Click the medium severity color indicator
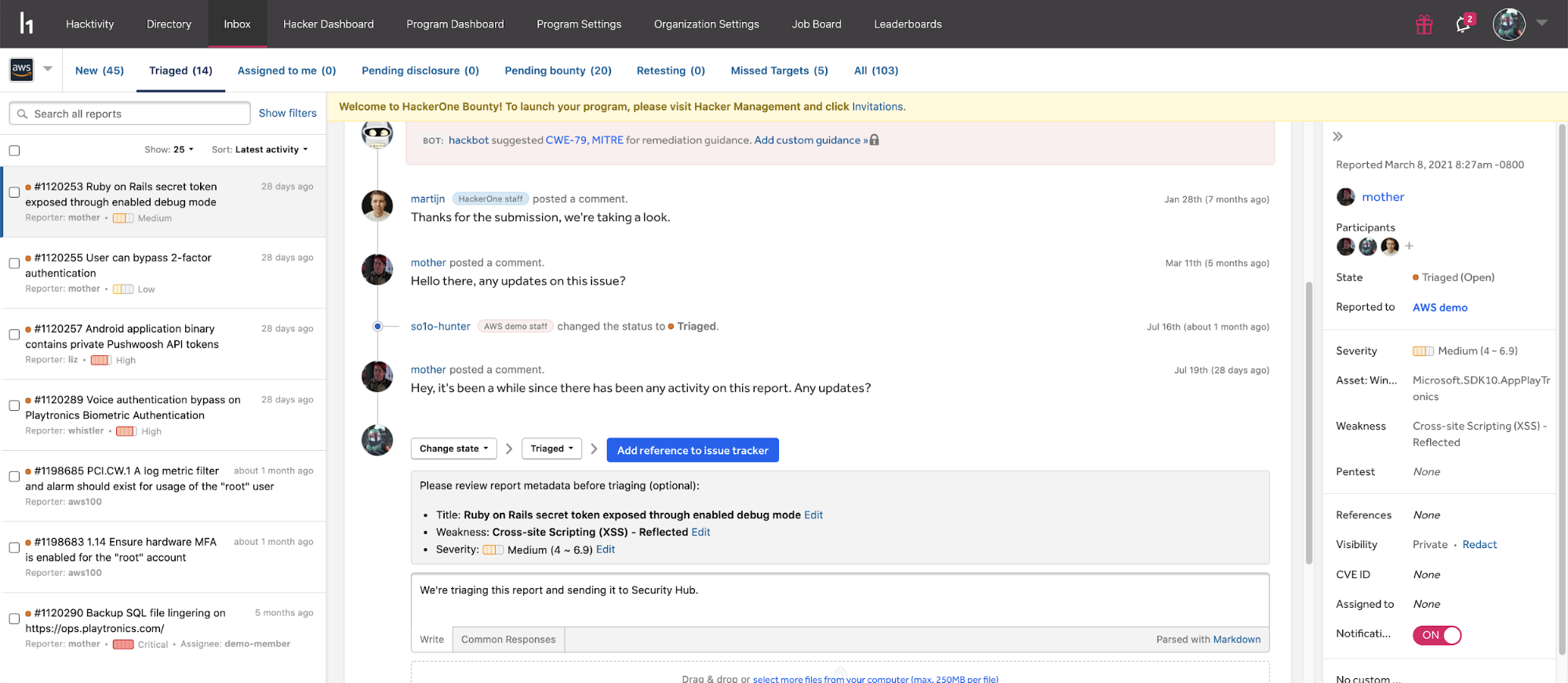 [1422, 351]
